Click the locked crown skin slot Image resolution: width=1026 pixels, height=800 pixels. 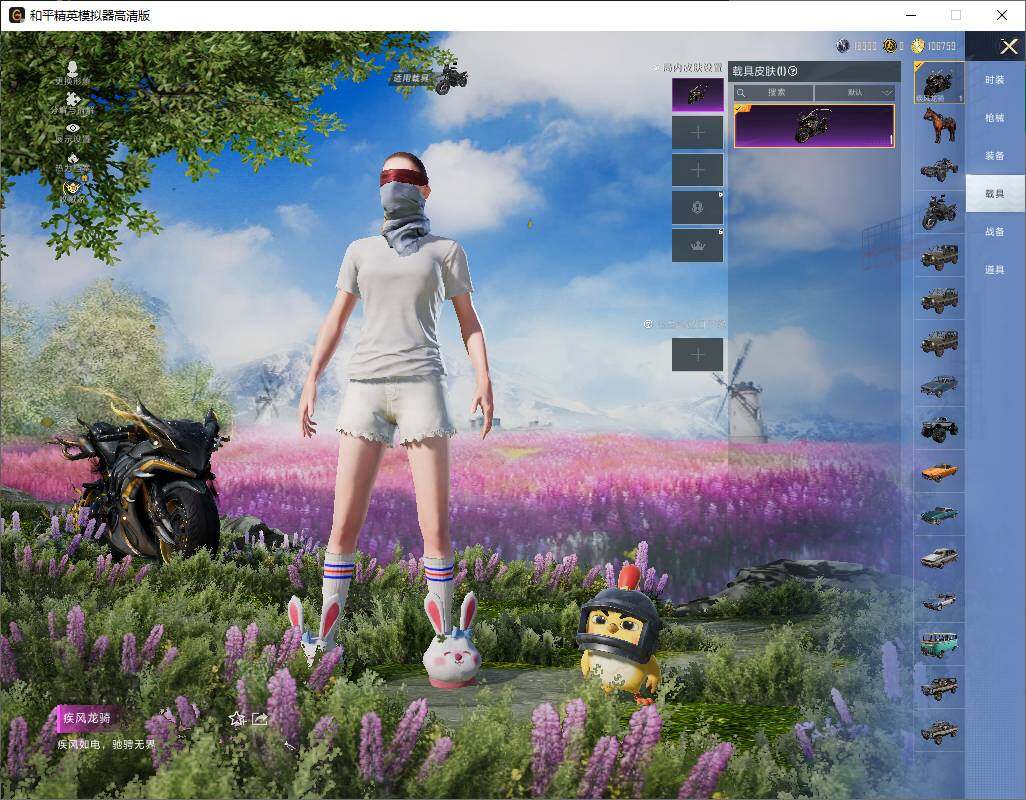697,246
